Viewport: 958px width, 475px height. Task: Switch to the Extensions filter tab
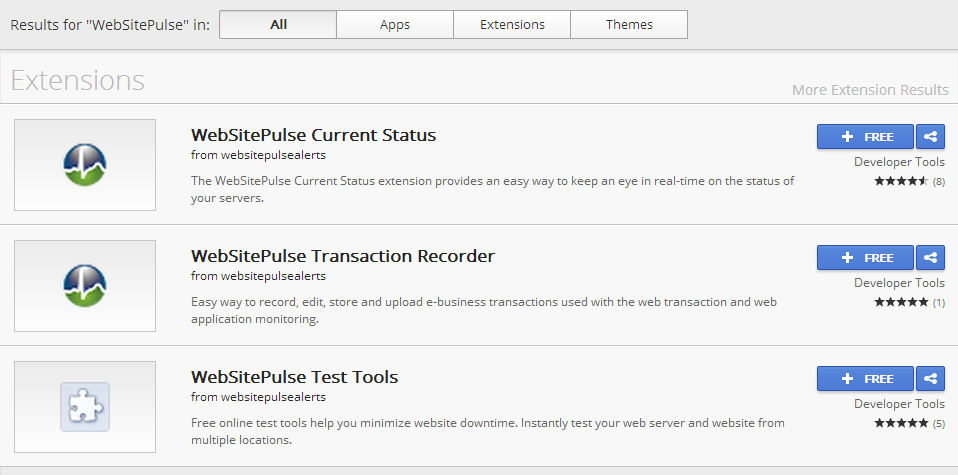pos(512,24)
